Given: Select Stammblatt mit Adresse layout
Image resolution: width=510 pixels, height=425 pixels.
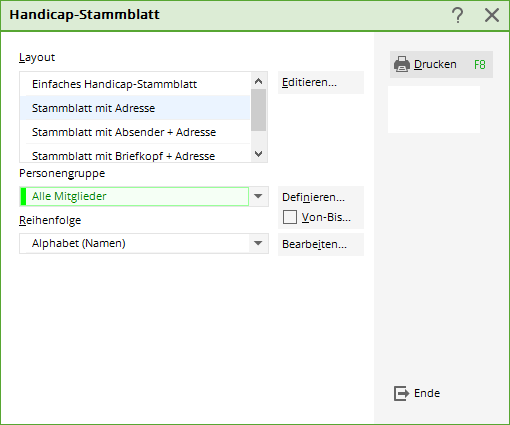Looking at the screenshot, I should (135, 108).
